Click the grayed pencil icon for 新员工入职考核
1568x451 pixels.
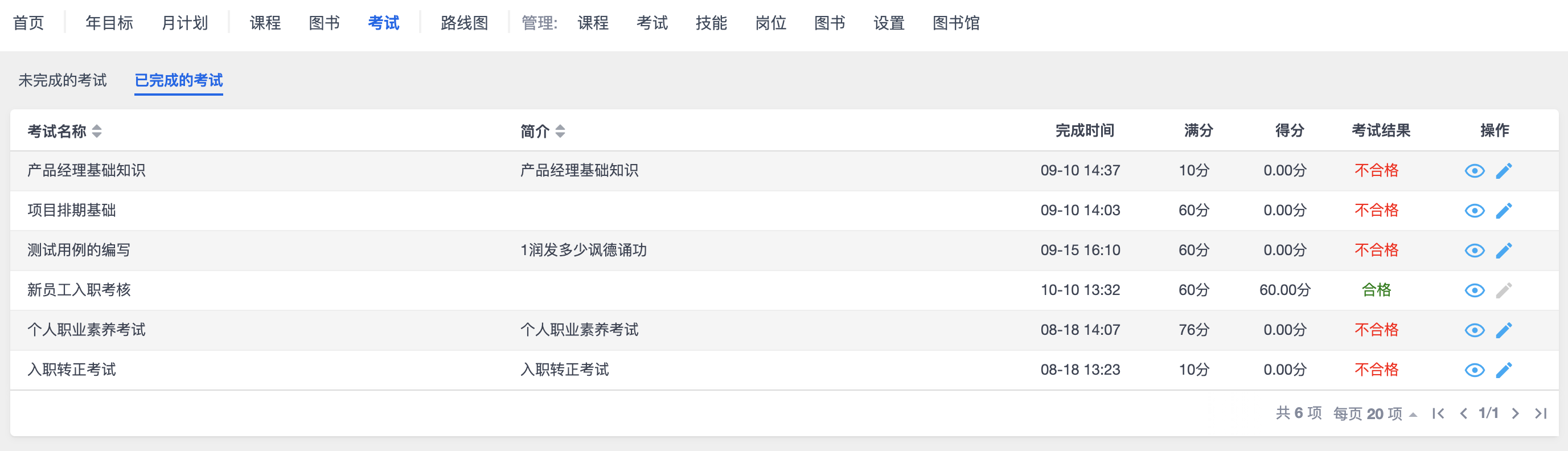[x=1504, y=290]
